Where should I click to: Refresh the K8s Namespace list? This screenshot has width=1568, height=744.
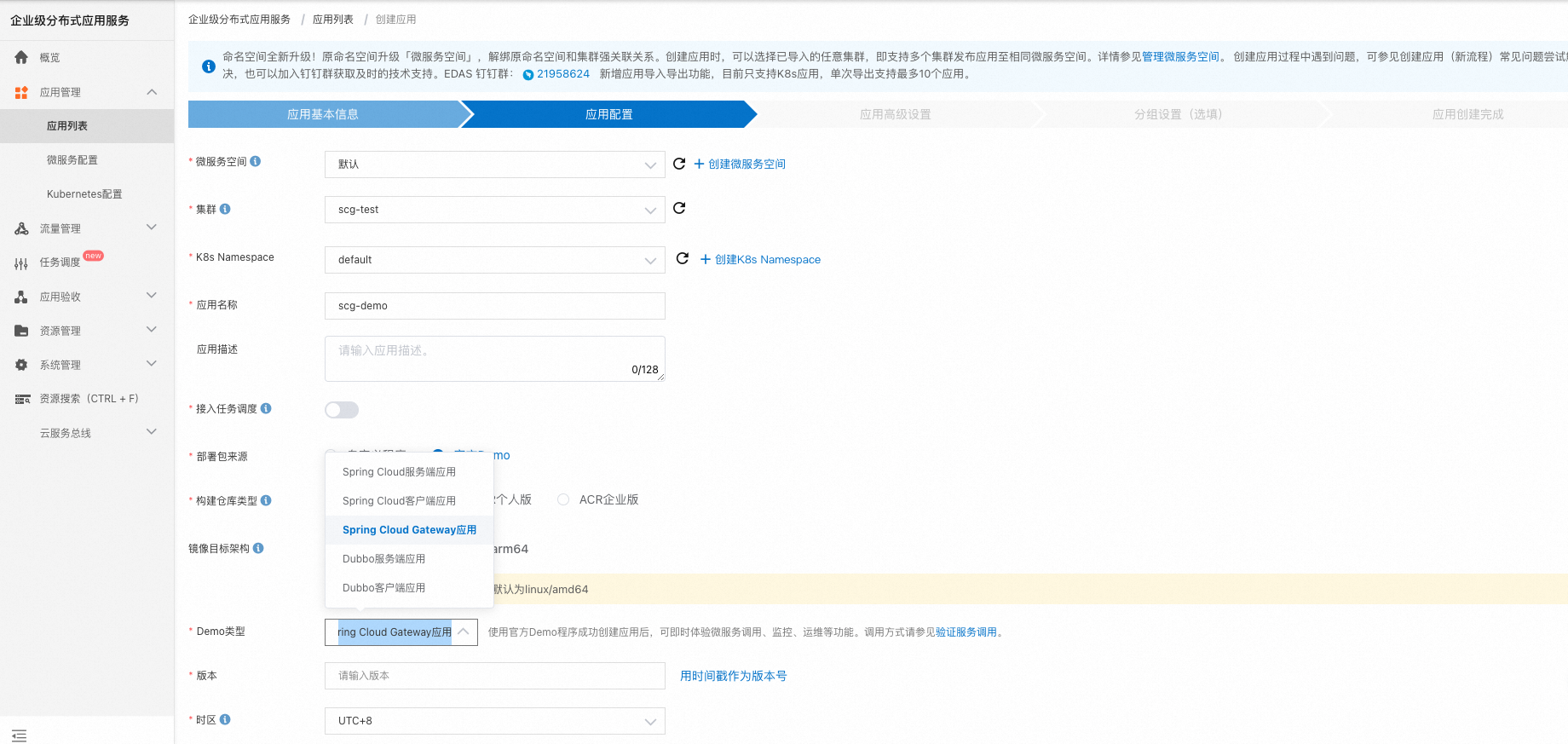coord(683,258)
